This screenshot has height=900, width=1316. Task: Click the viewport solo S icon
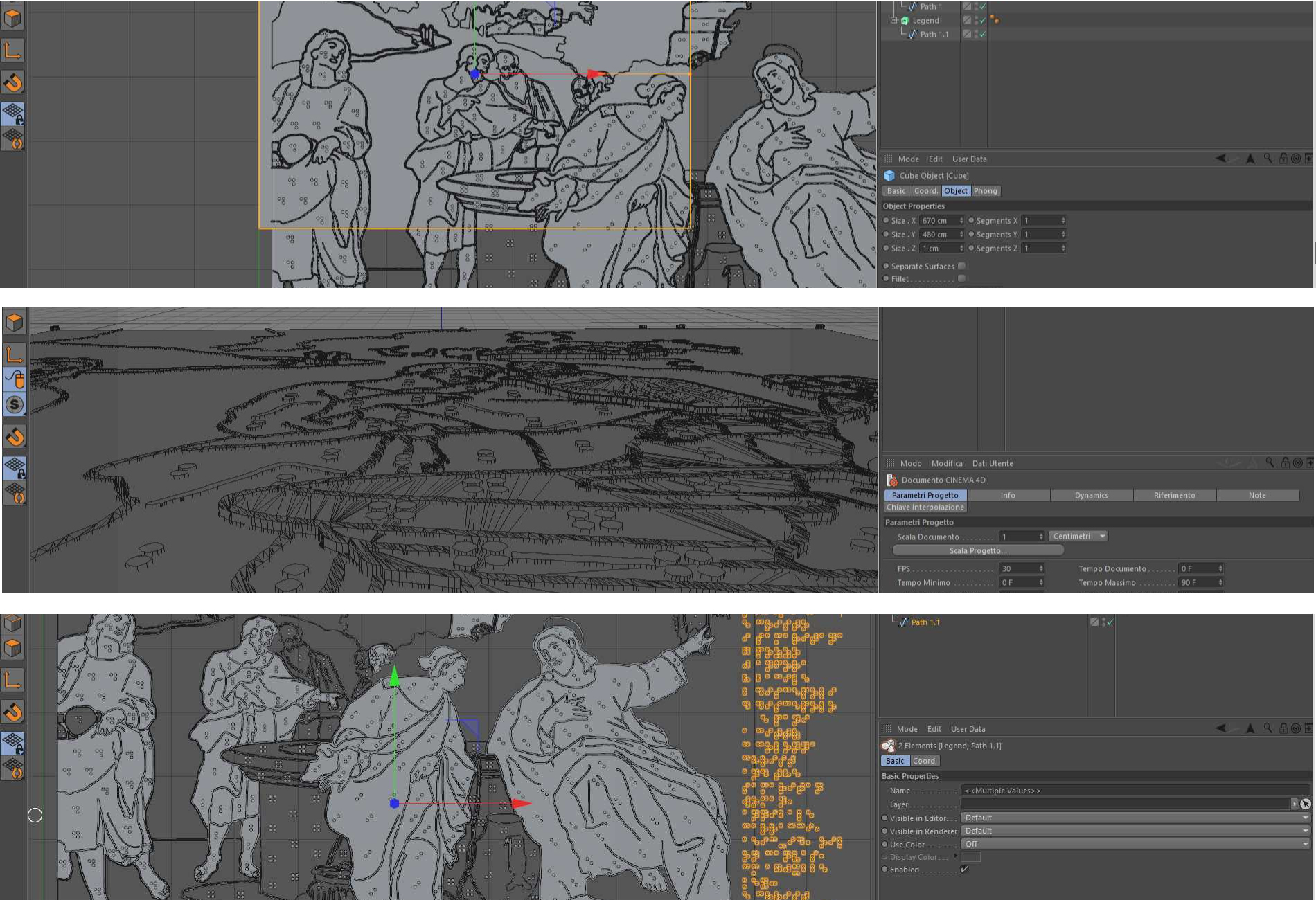tap(15, 404)
